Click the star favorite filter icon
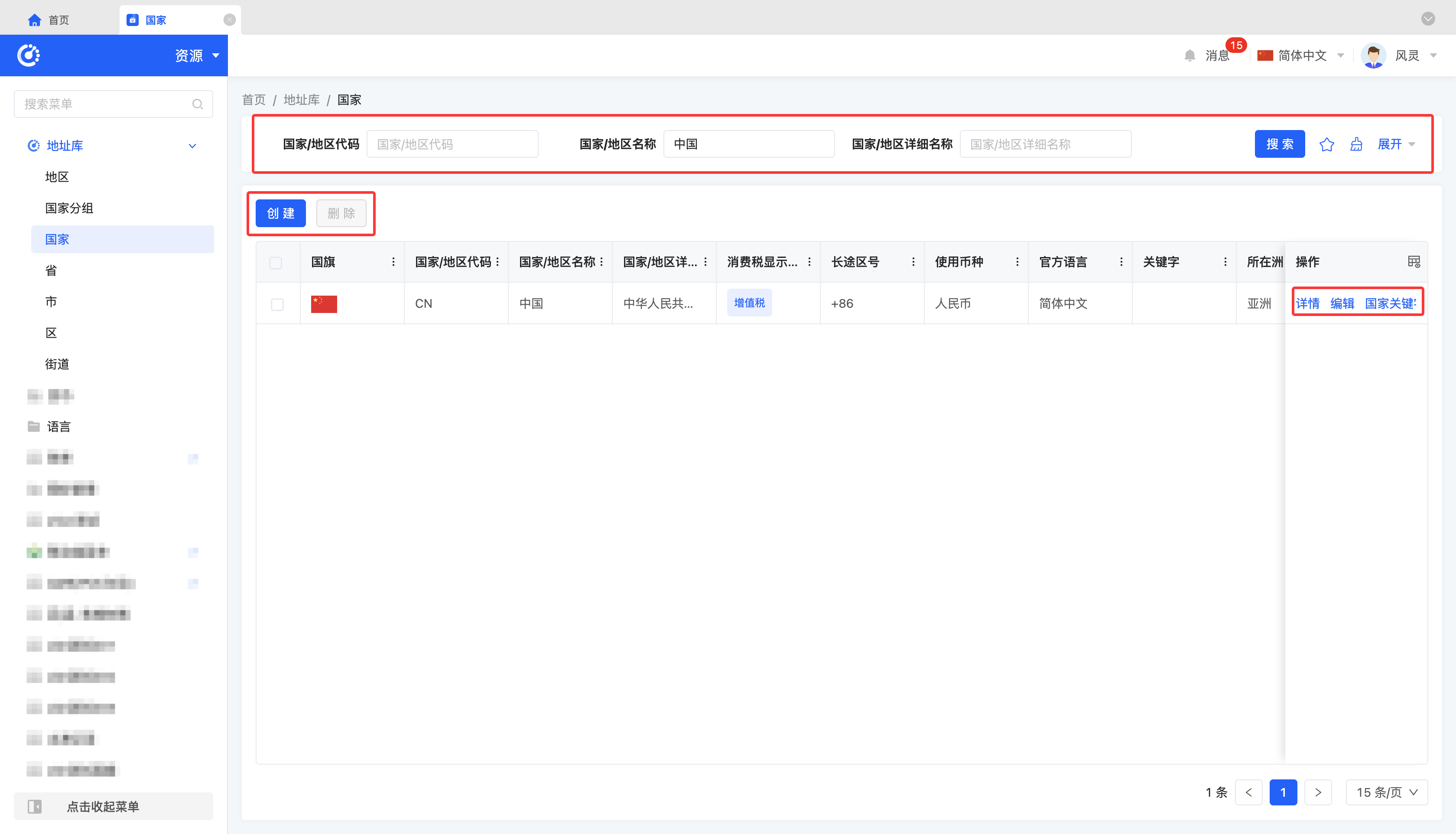The image size is (1456, 834). coord(1326,144)
